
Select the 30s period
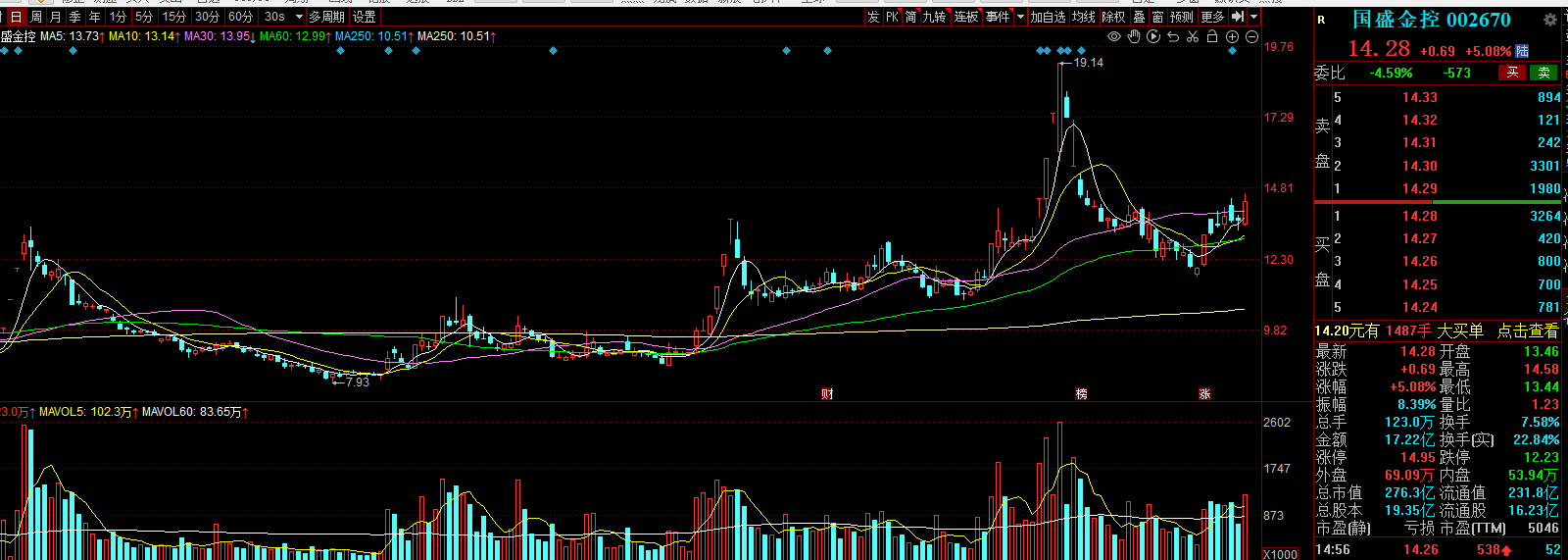(274, 17)
